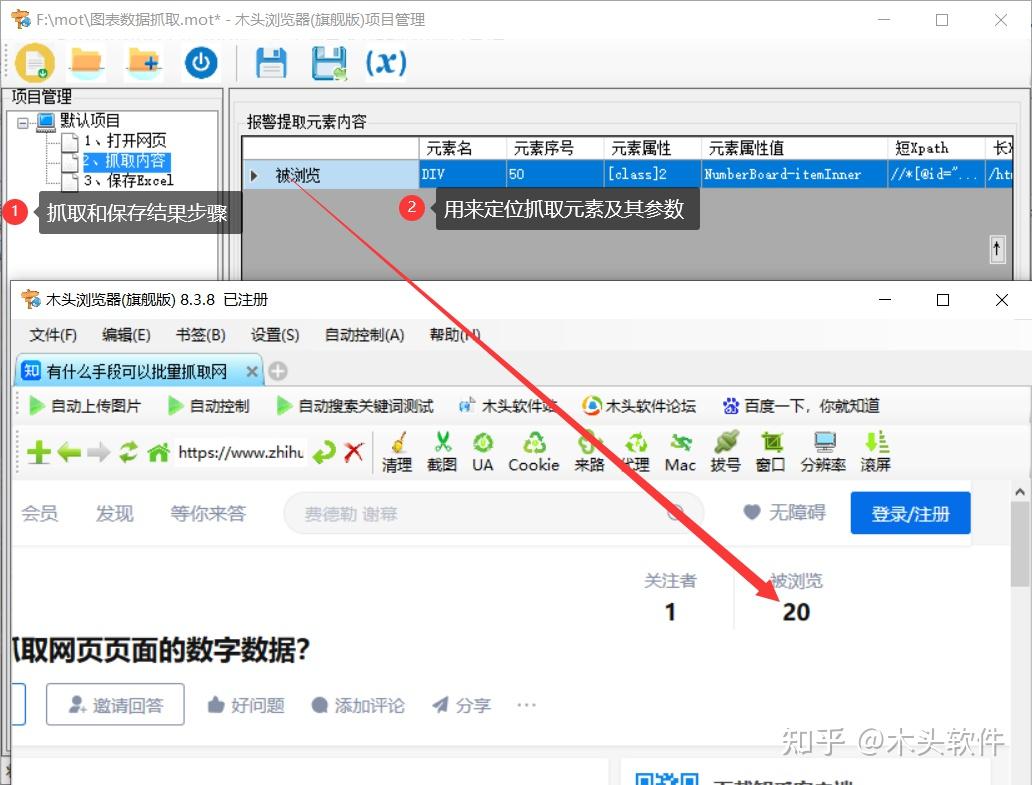The width and height of the screenshot is (1032, 785).
Task: Select step 1、打开网页 in project tree
Action: click(x=125, y=140)
